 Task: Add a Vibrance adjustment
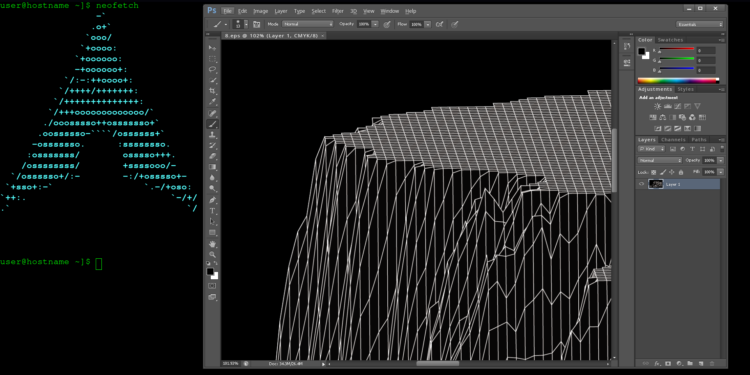[697, 106]
